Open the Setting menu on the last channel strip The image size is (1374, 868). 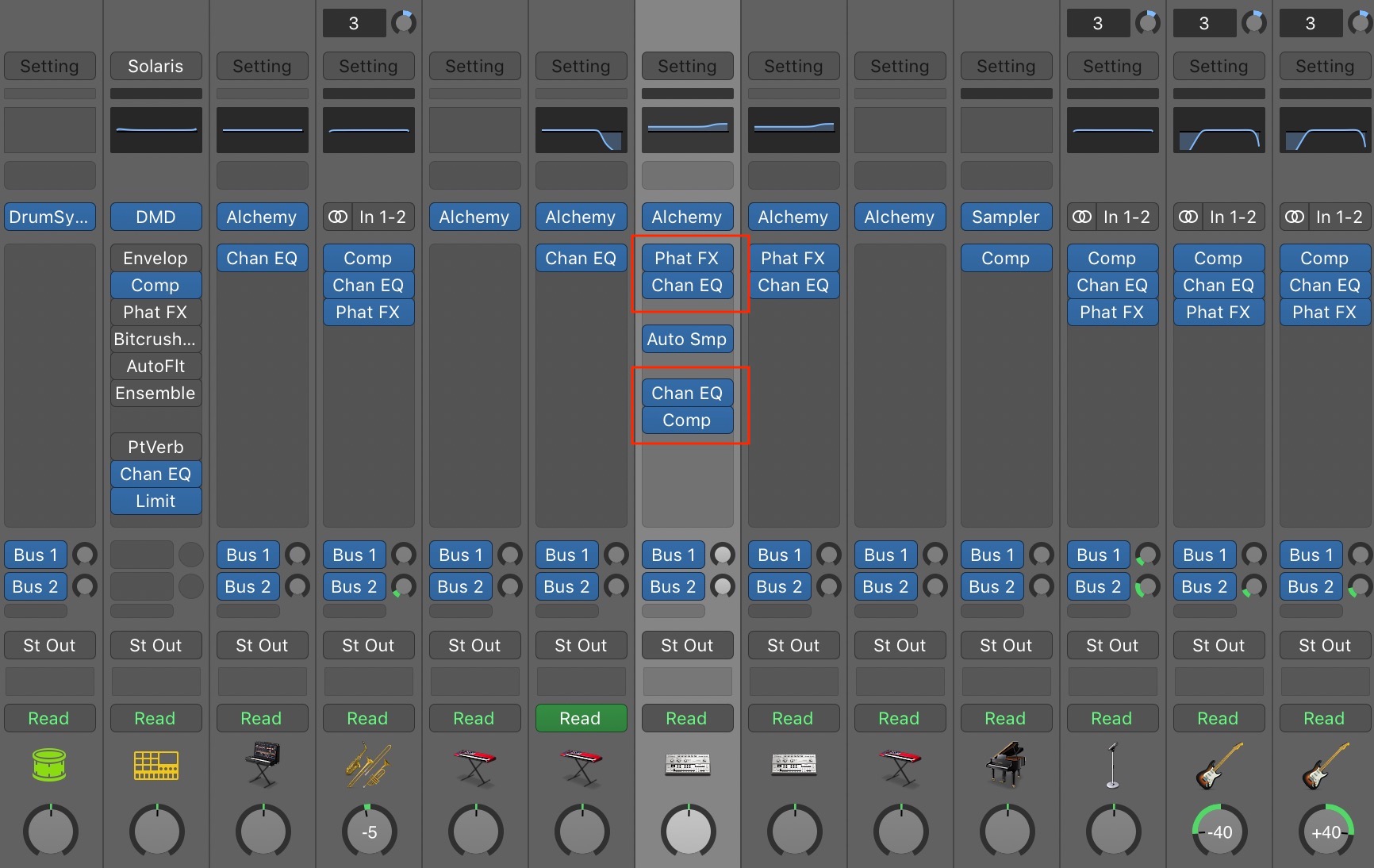point(1324,66)
